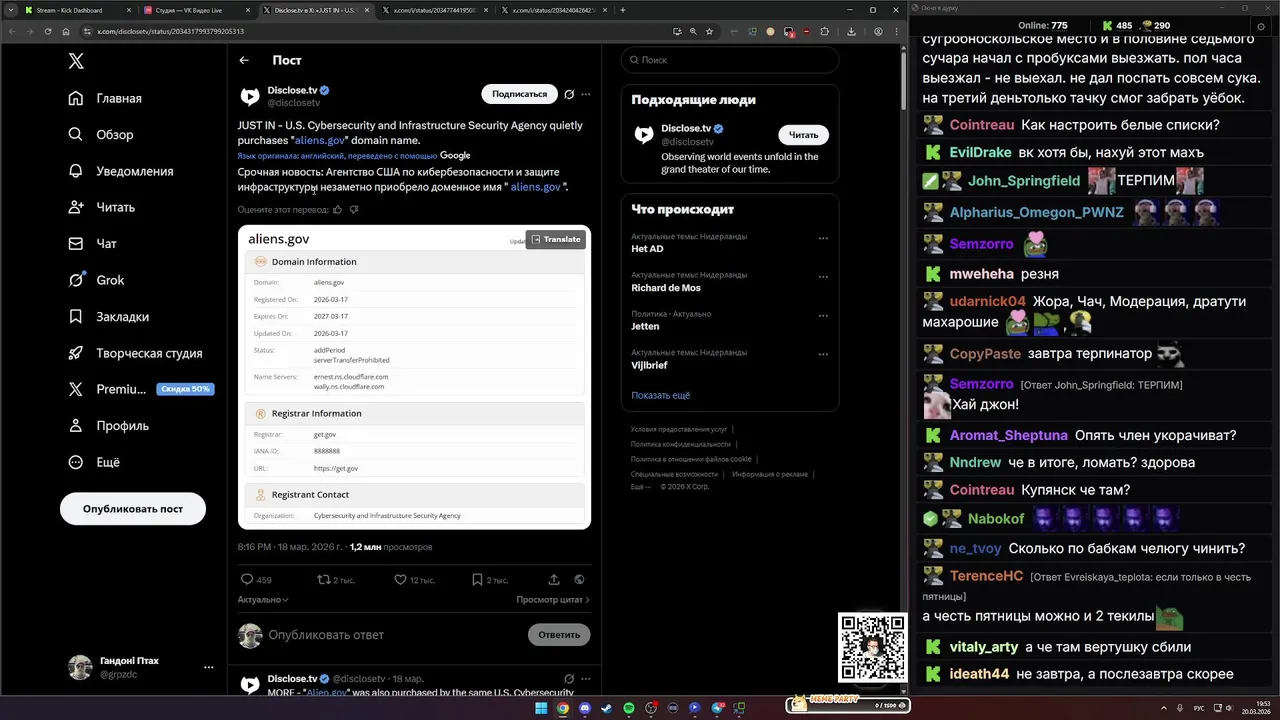Open the Vijlbrief trend options menu
Image resolution: width=1280 pixels, height=720 pixels.
[x=823, y=354]
